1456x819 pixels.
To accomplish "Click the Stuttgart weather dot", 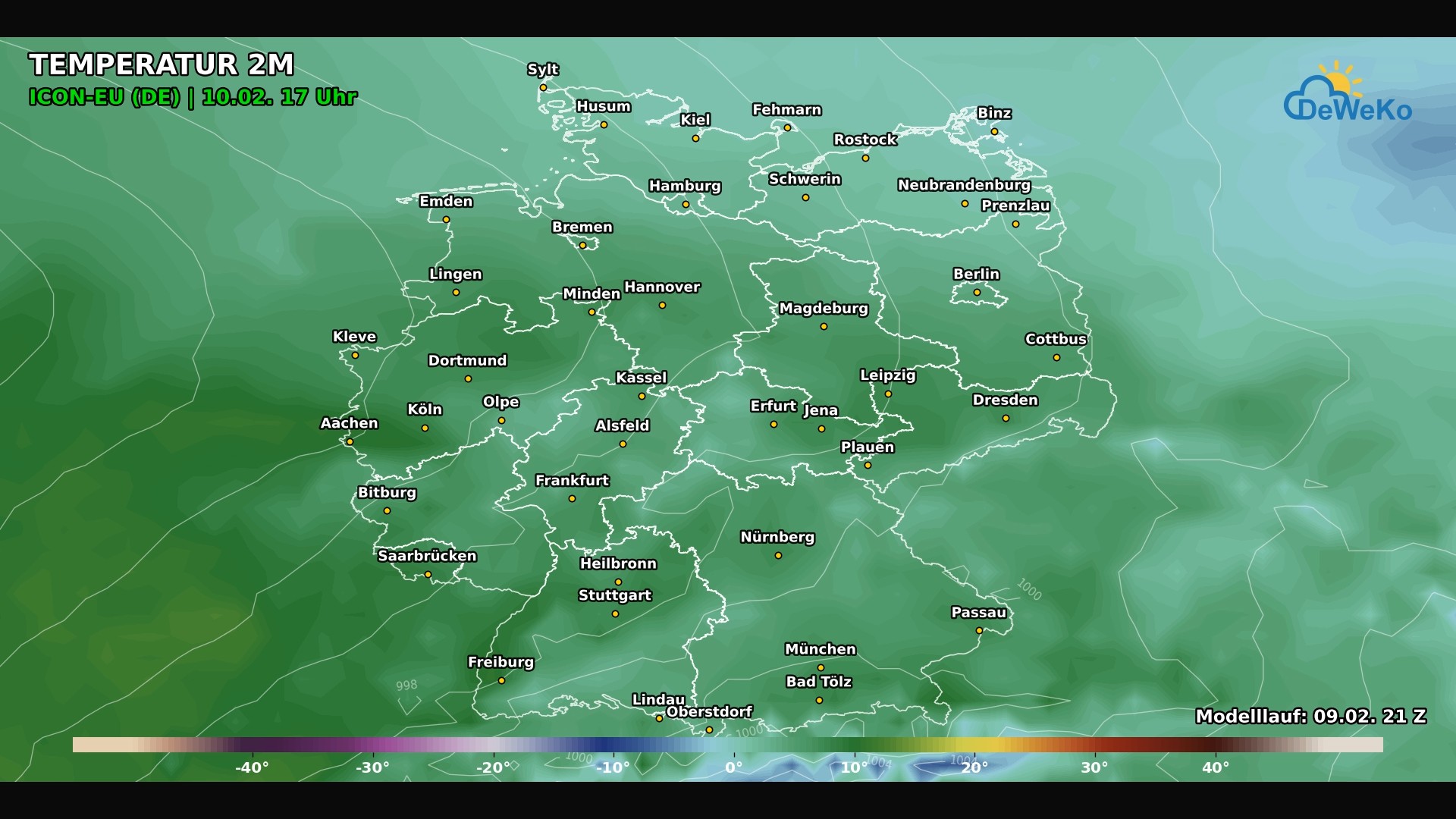I will coord(613,613).
